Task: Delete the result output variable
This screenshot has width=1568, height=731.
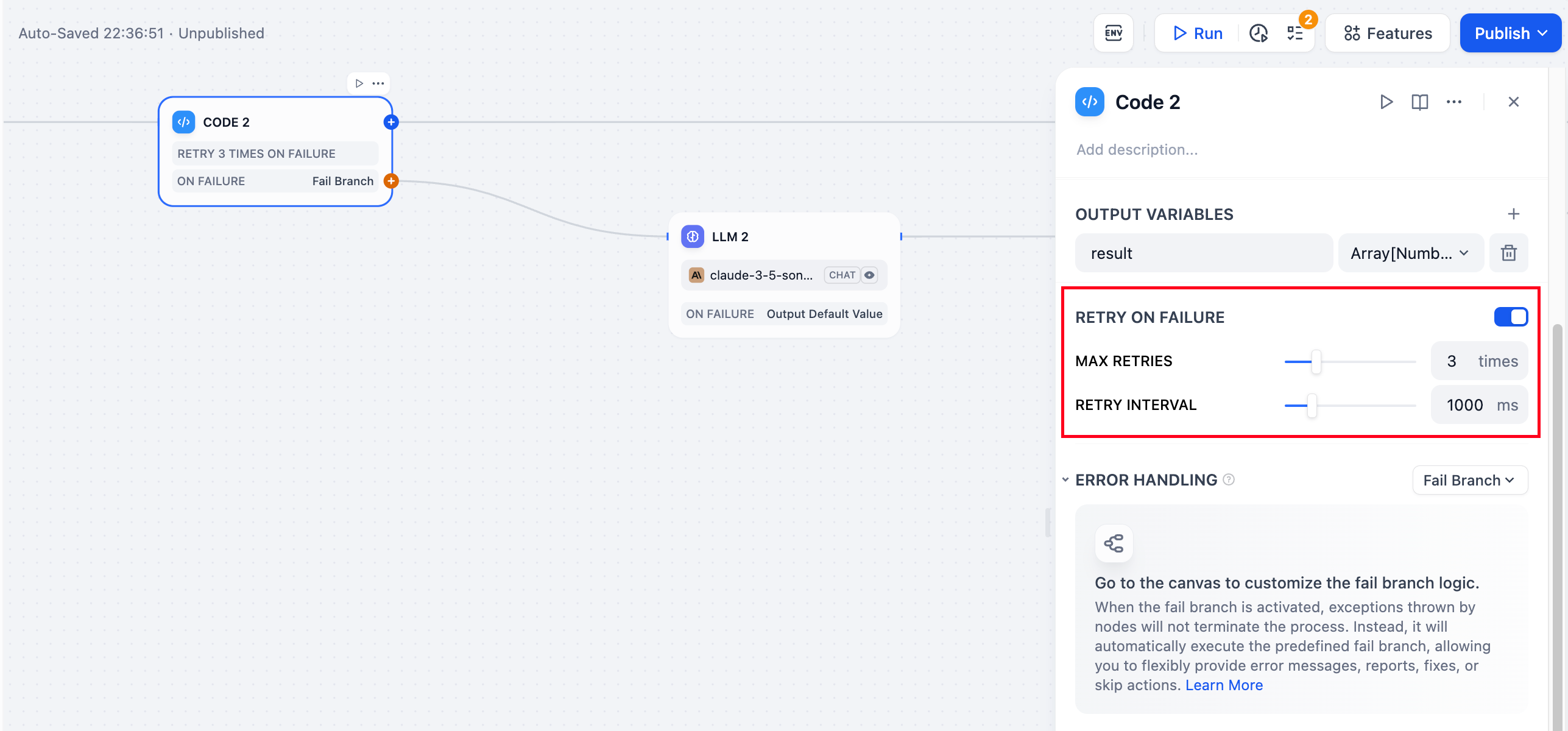Action: (1508, 253)
